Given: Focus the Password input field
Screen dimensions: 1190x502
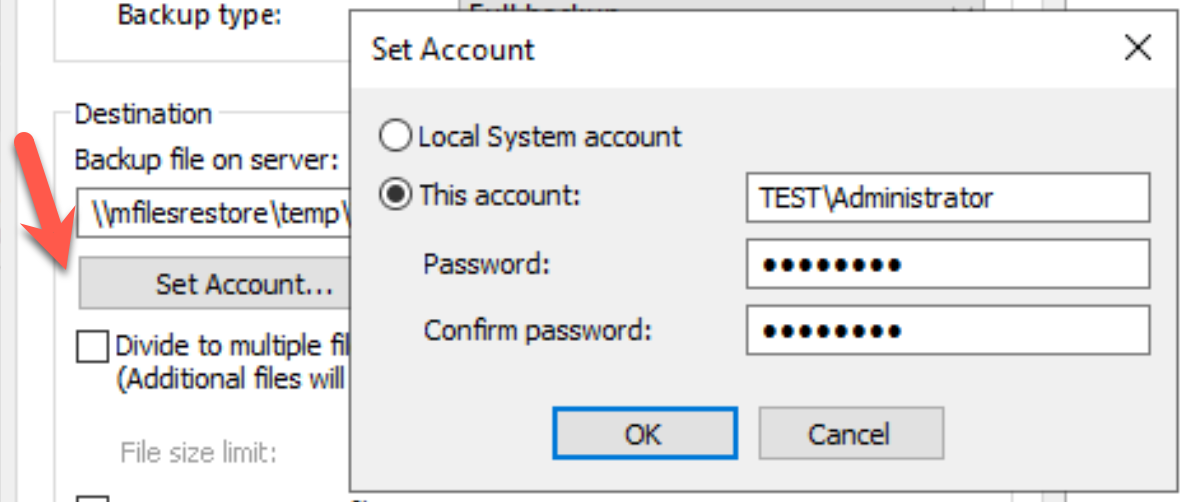Looking at the screenshot, I should (x=948, y=264).
